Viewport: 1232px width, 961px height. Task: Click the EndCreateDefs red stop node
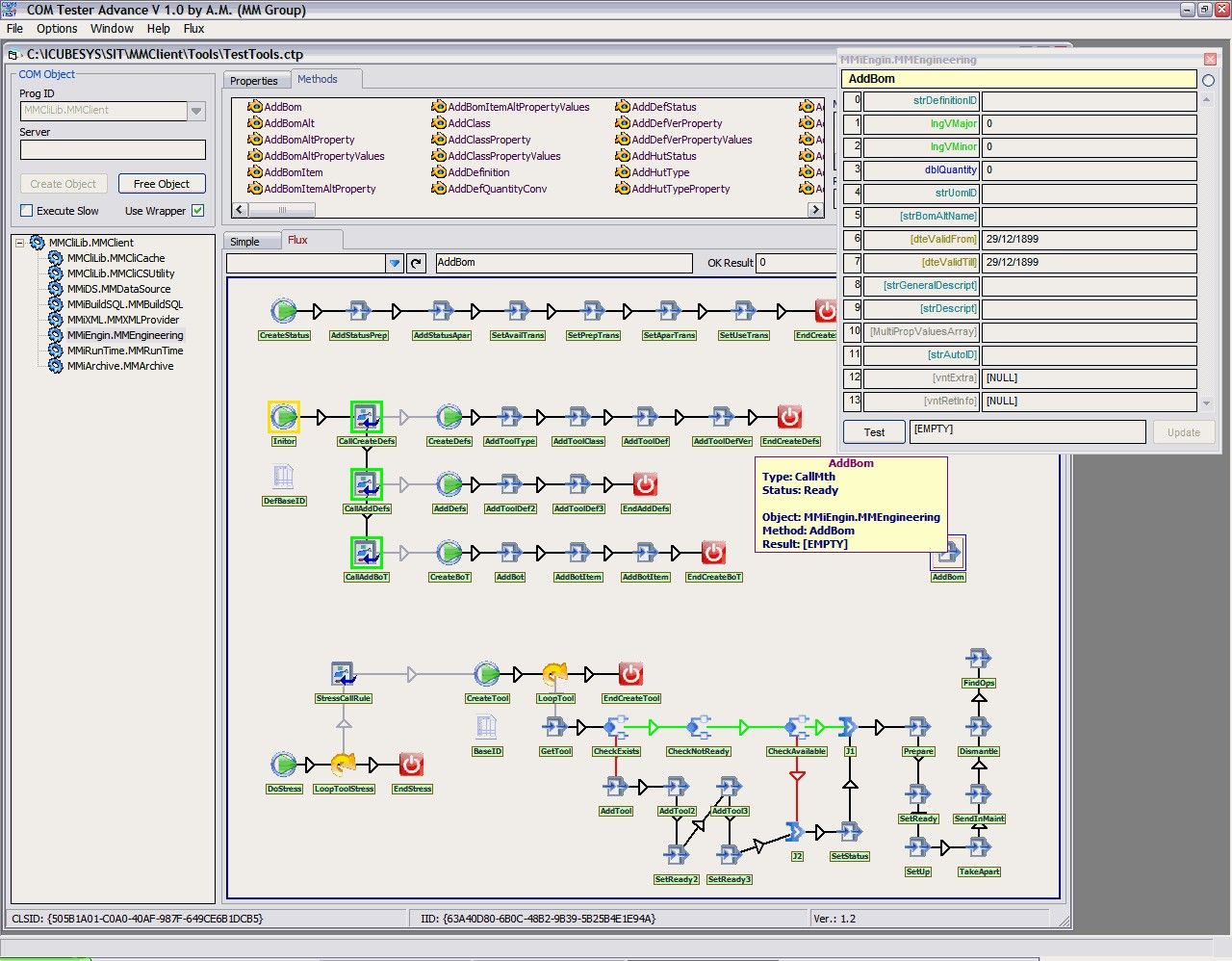[x=789, y=416]
